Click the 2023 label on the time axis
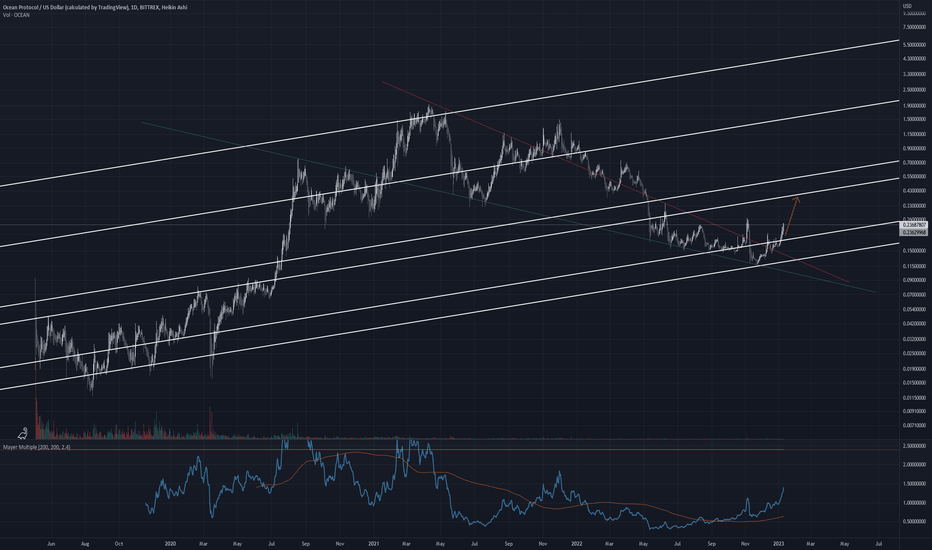The height and width of the screenshot is (550, 932). (779, 544)
